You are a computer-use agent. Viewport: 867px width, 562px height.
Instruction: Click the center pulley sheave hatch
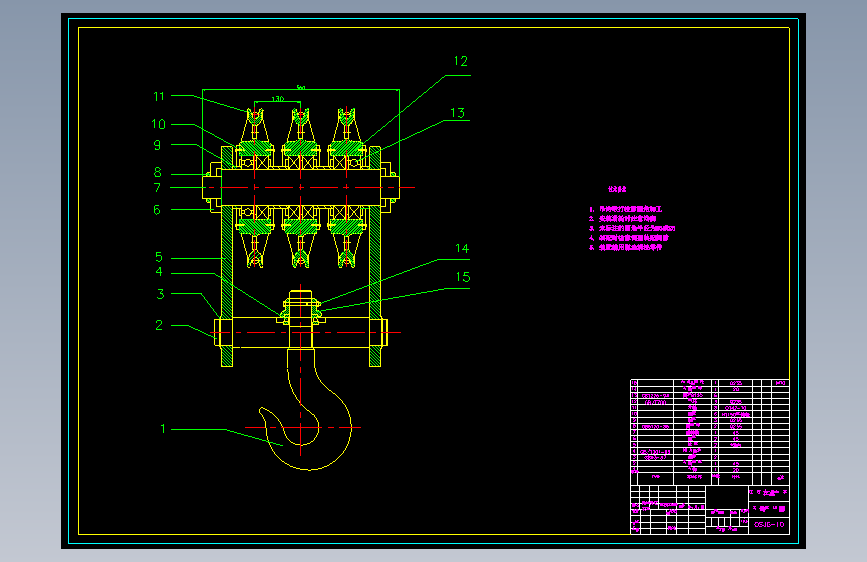tap(300, 148)
